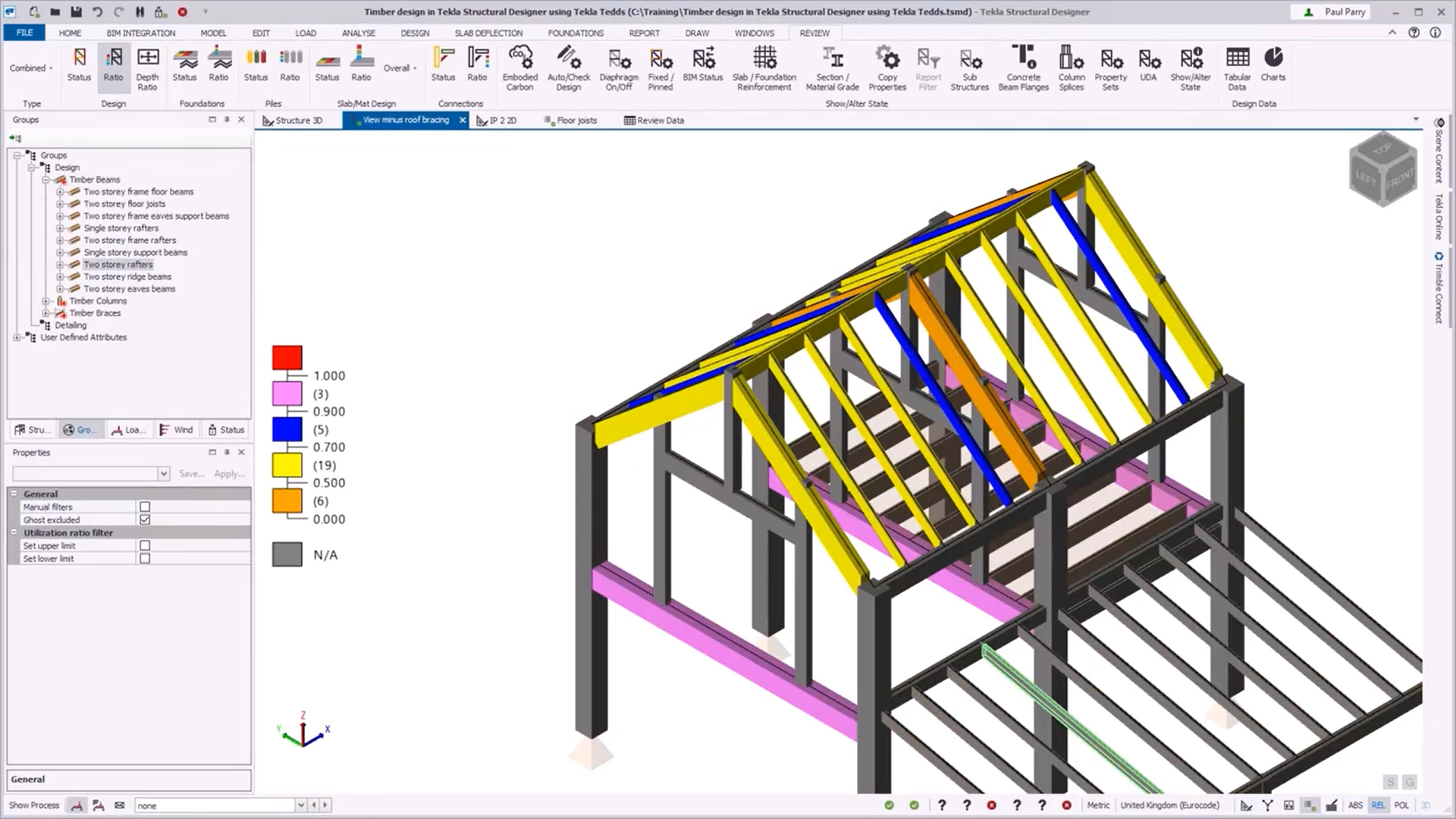Open the Overall slab design dropdown
The image size is (1456, 819).
(x=400, y=68)
